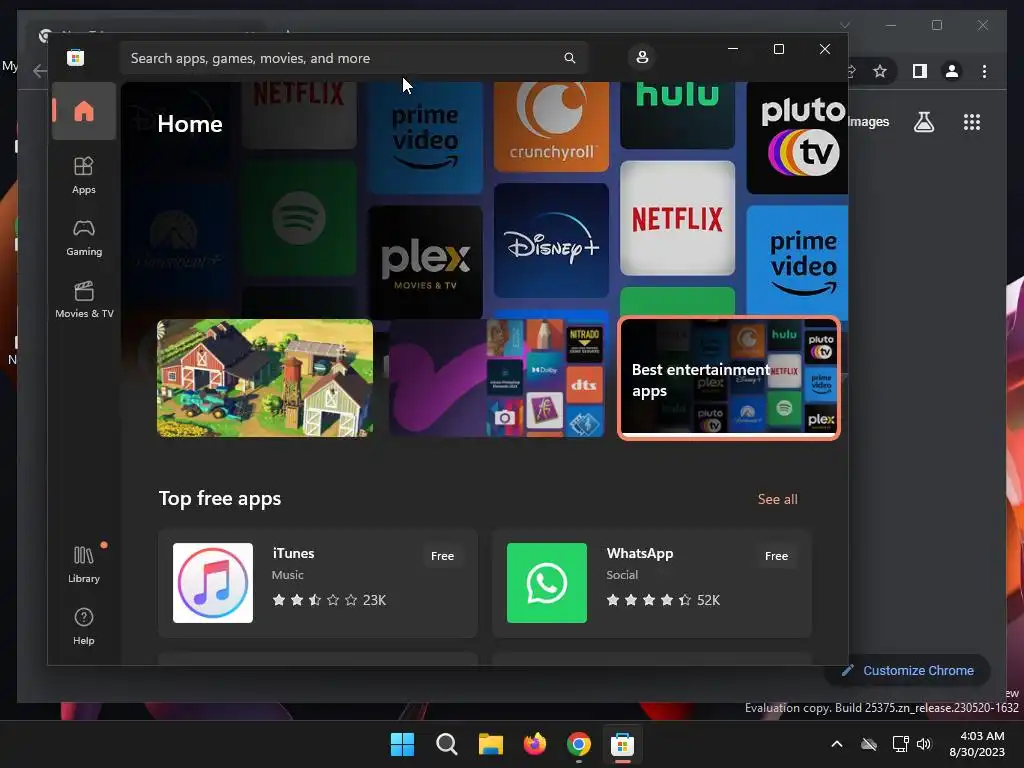This screenshot has height=768, width=1024.
Task: Open File Explorer from the taskbar
Action: coord(490,744)
